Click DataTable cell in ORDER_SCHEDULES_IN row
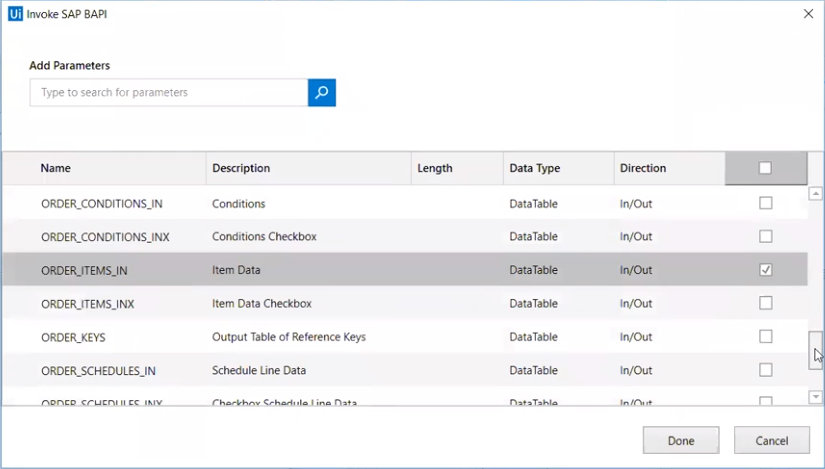This screenshot has height=469, width=825. coord(533,370)
